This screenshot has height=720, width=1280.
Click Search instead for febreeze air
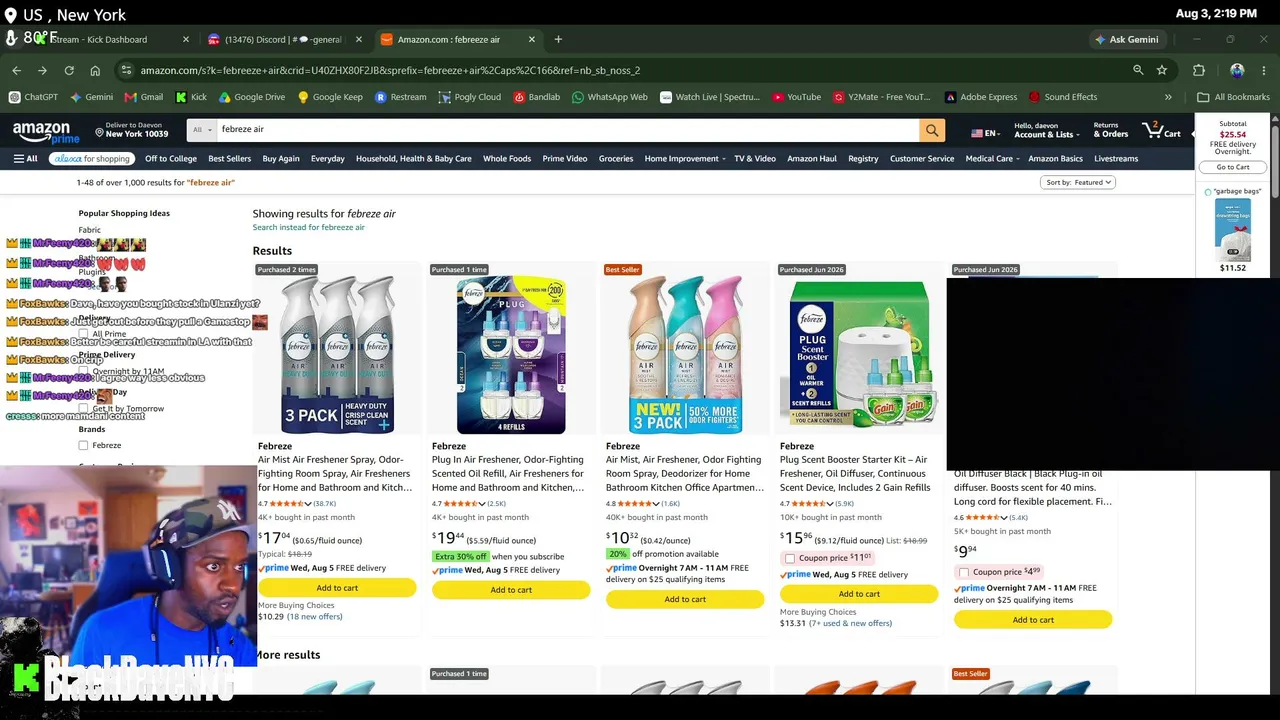pyautogui.click(x=308, y=227)
